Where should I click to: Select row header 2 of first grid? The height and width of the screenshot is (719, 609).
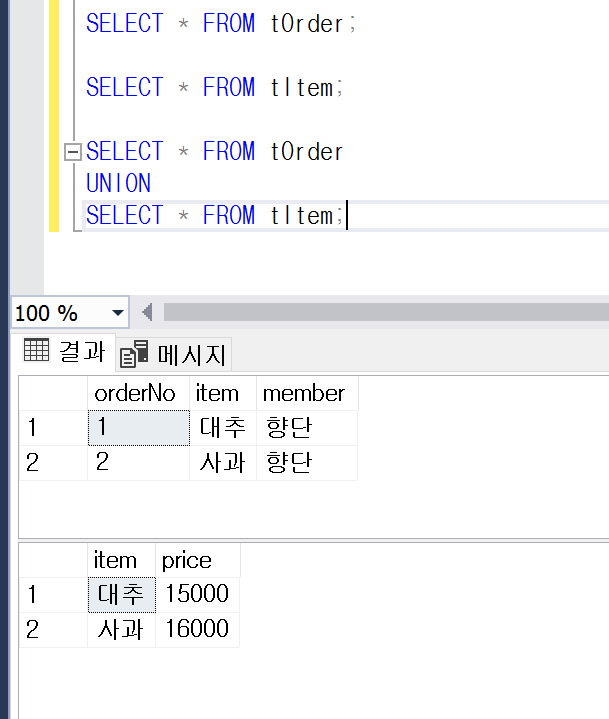click(x=53, y=463)
